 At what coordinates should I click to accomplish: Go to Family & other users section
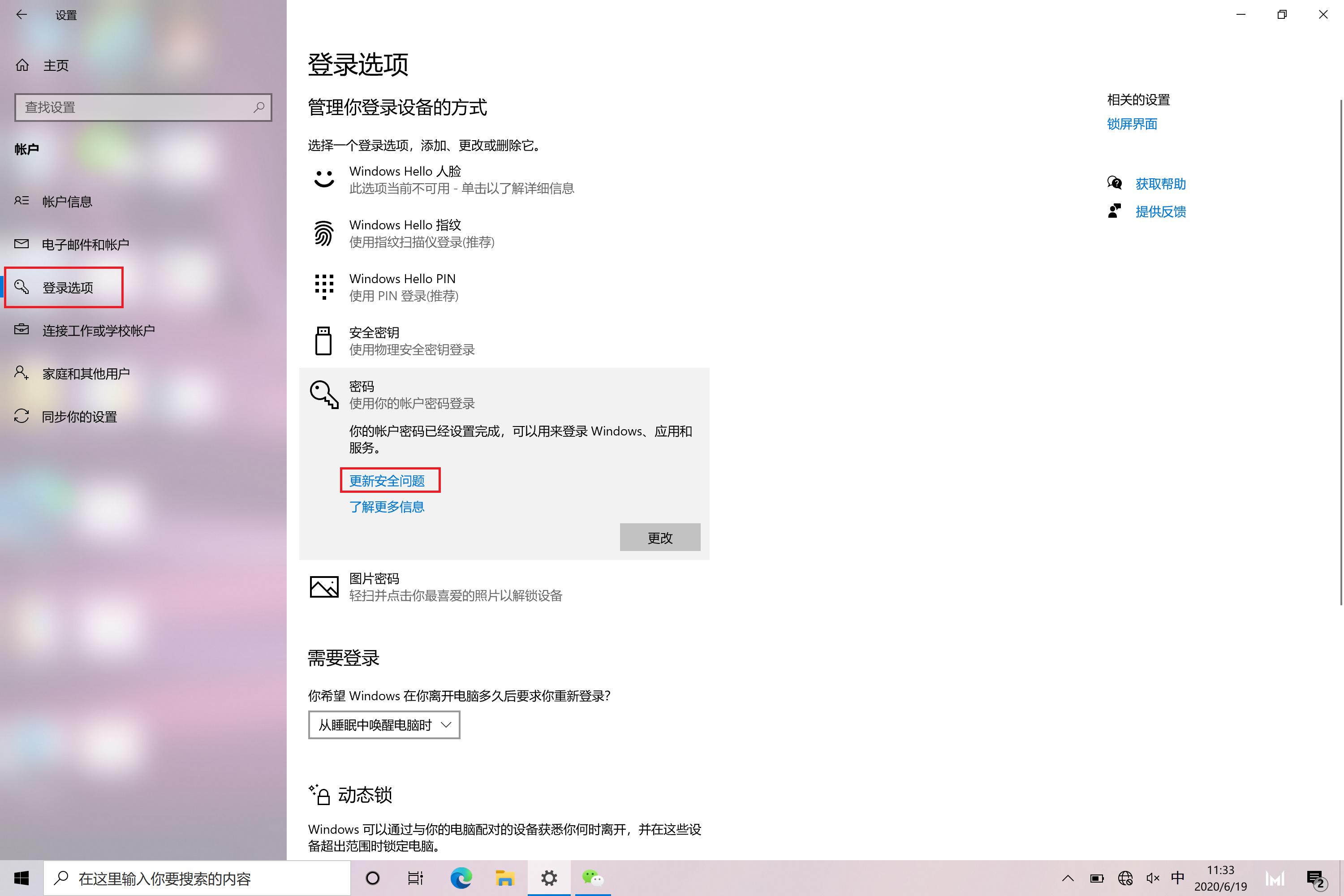click(86, 374)
